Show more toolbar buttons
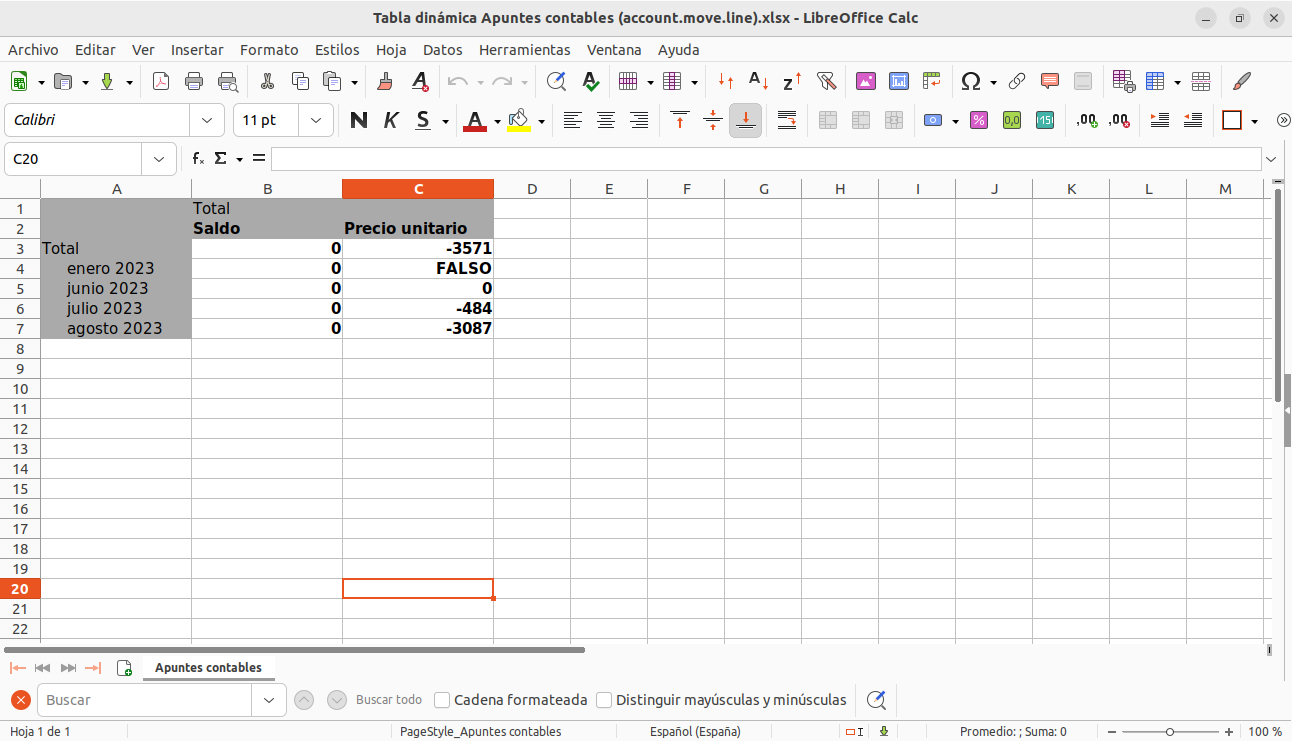Screen dimensions: 1292x741 pos(1283,120)
